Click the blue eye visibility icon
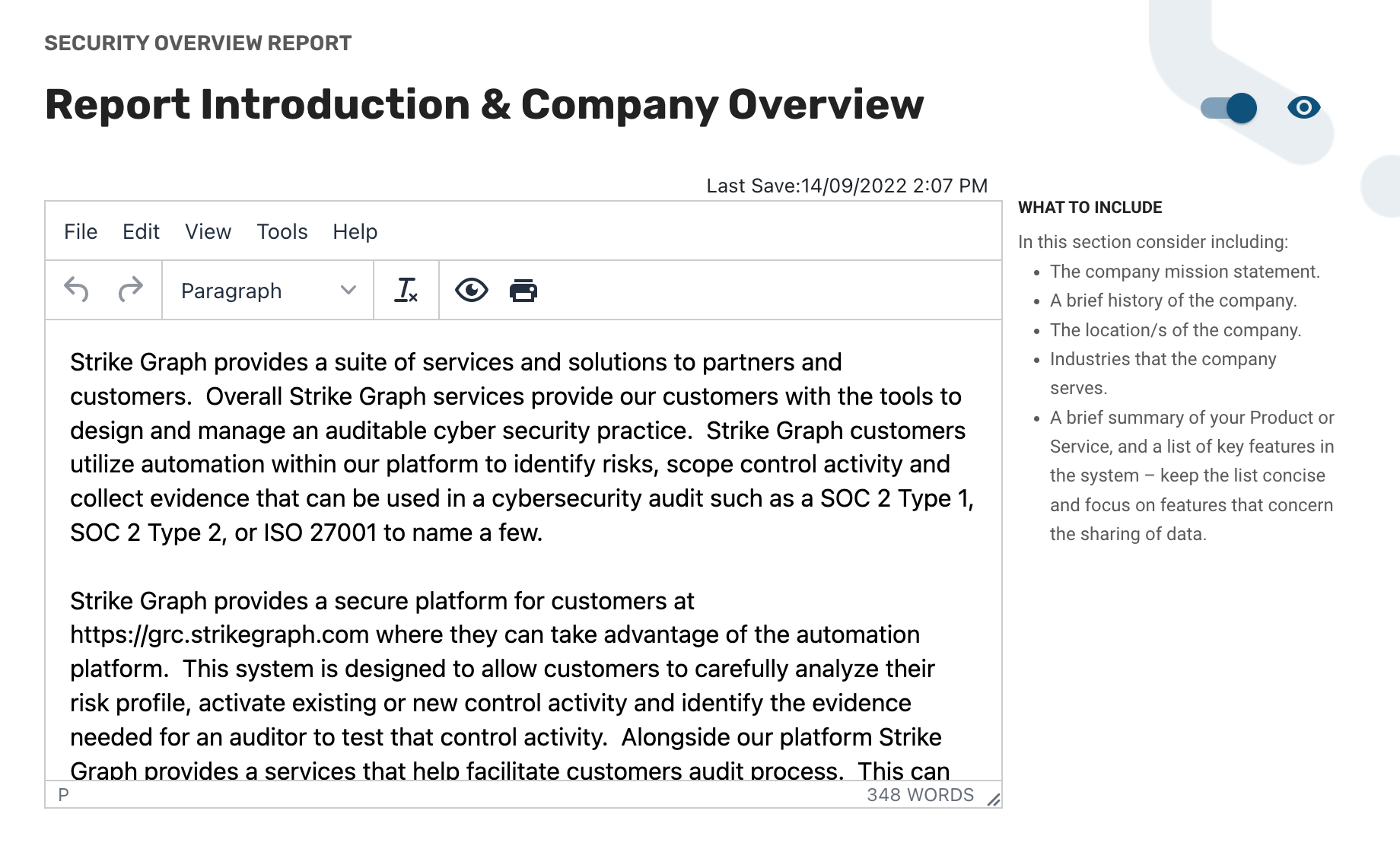 click(x=1304, y=107)
